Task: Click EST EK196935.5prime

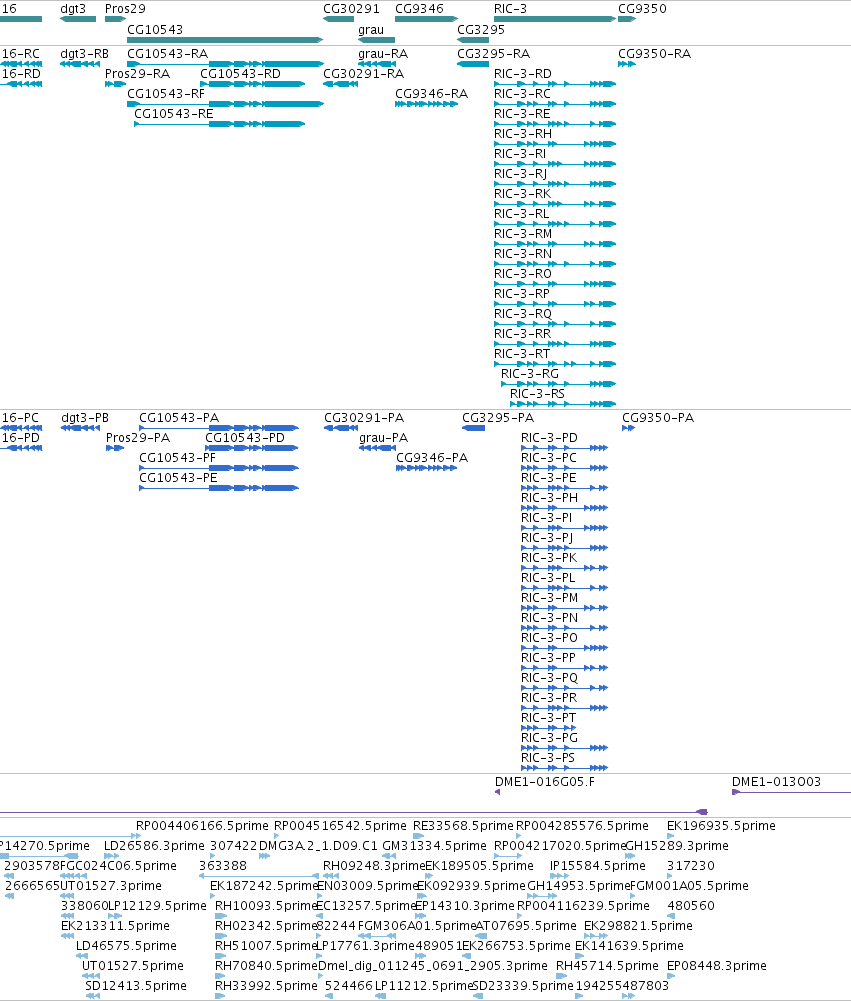Action: coord(721,826)
